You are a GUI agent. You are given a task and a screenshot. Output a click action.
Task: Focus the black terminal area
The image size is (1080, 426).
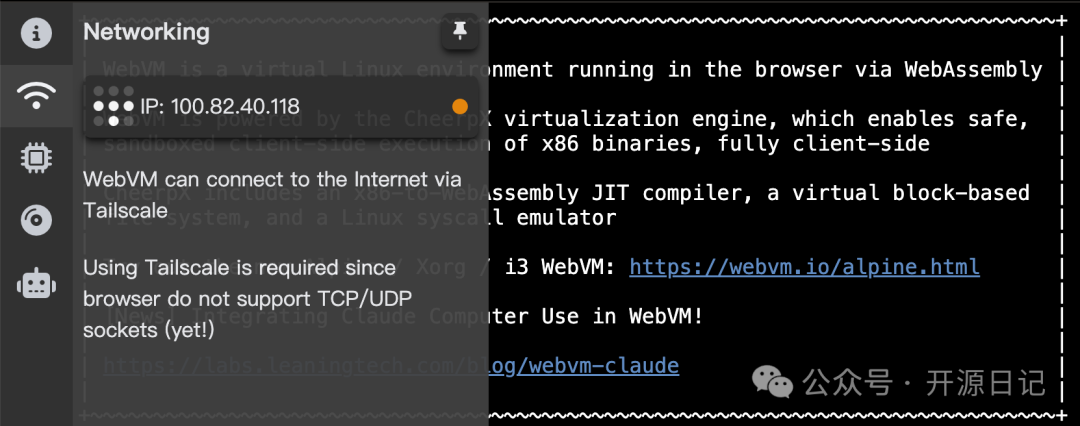point(778,214)
